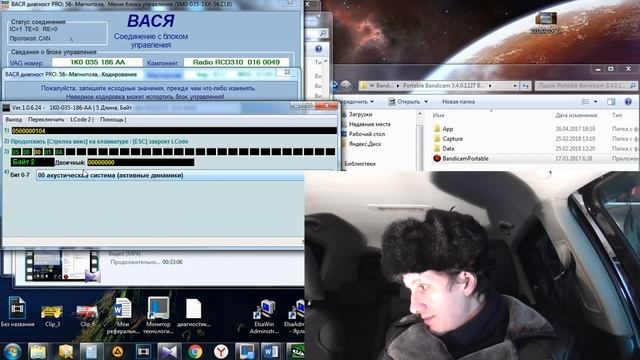Open the диагностик... desktop file
Image resolution: width=640 pixels, height=360 pixels.
pos(193,313)
